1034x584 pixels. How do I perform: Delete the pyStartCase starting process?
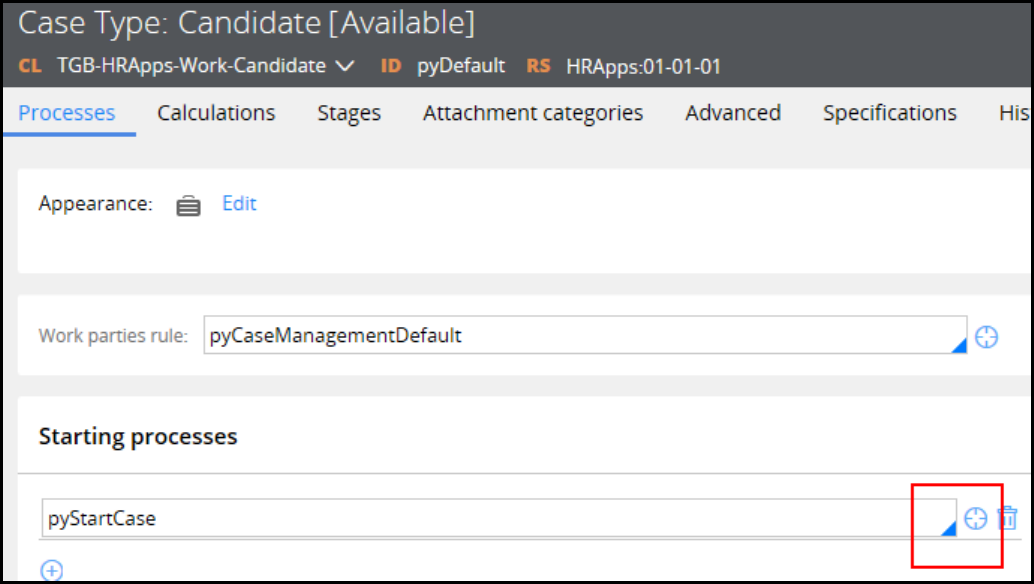[1008, 518]
